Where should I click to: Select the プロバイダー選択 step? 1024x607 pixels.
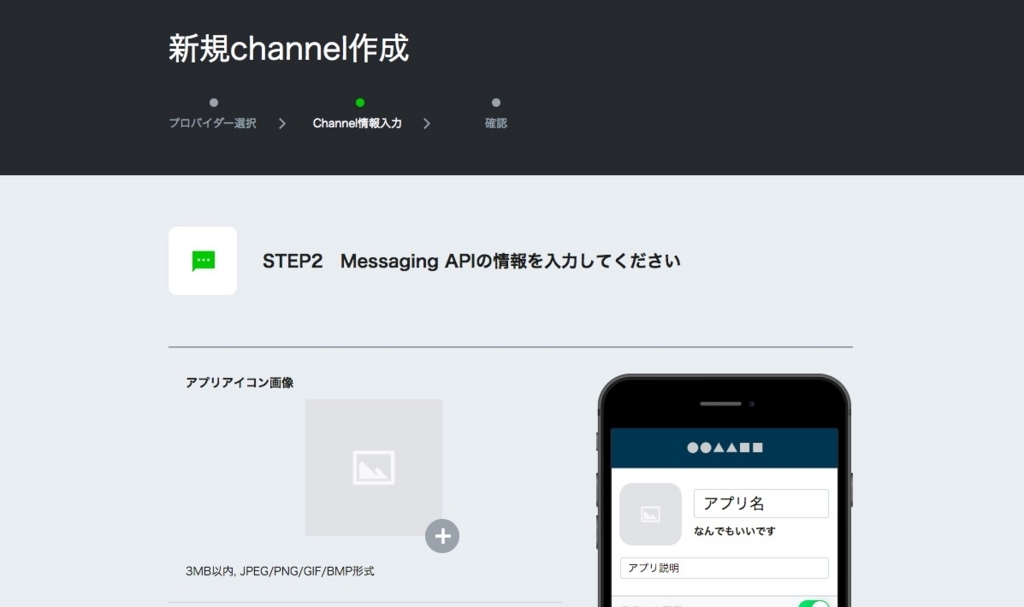(213, 123)
